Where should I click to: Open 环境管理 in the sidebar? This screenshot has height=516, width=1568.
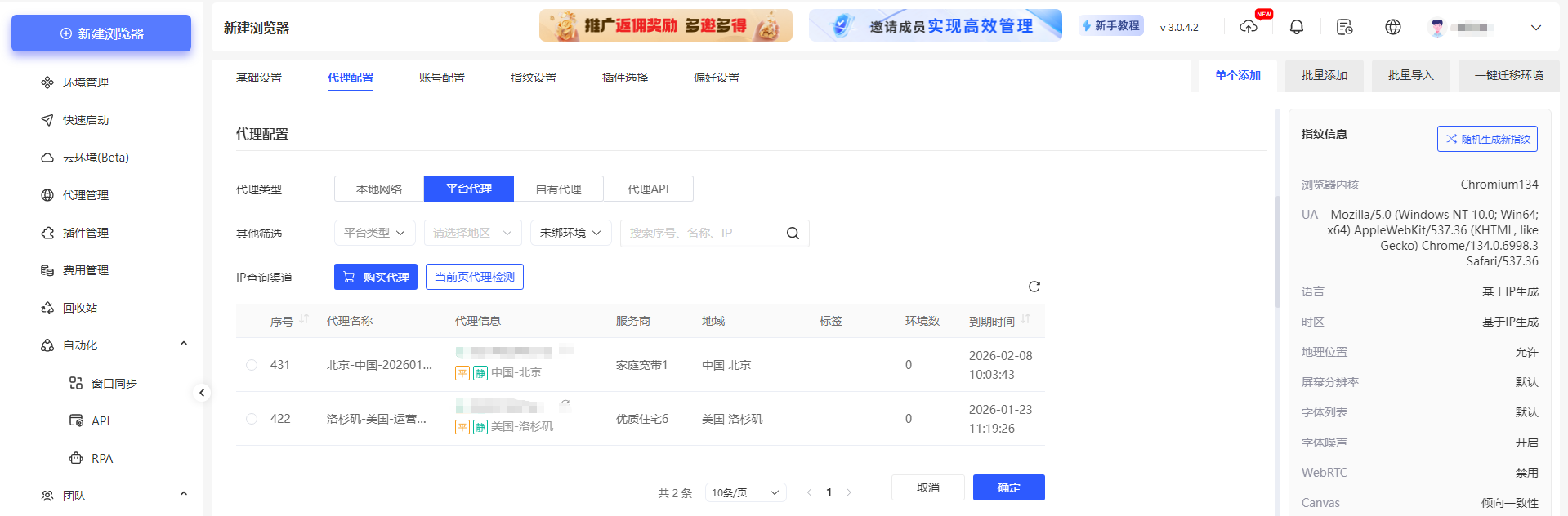tap(85, 82)
